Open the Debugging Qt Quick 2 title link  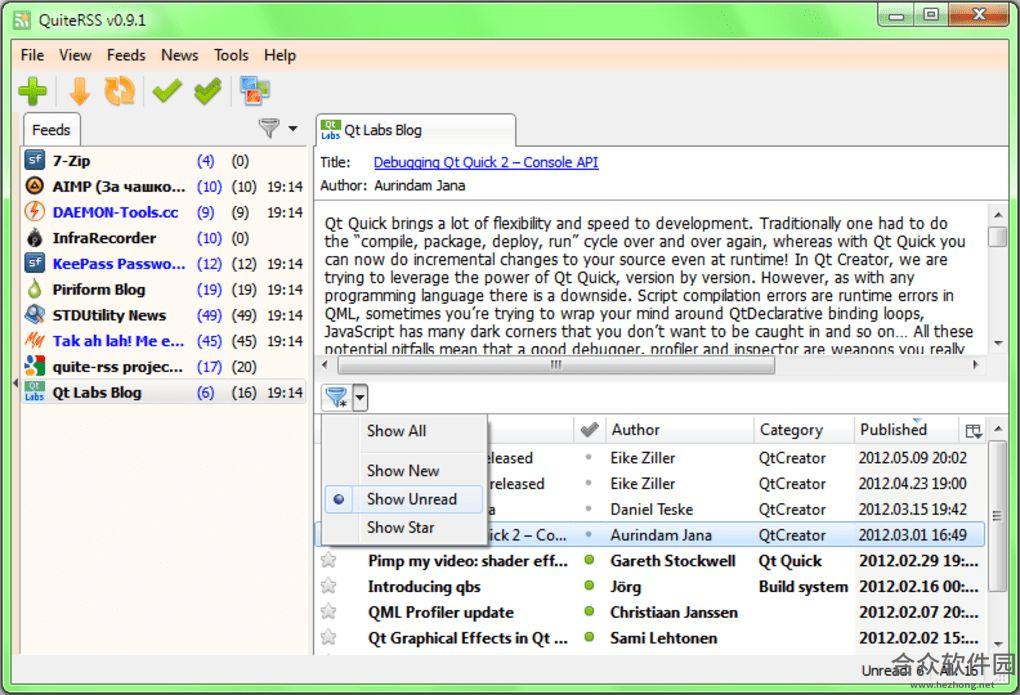(x=486, y=162)
